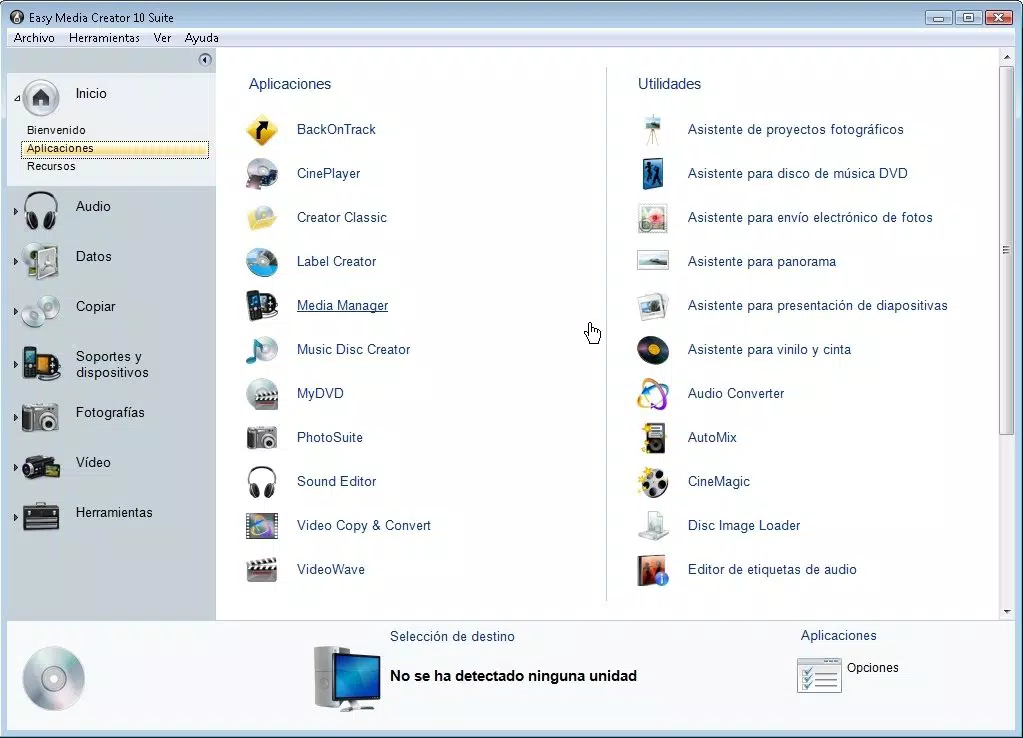Open the Copiar discs sidebar icon
Screen dimensions: 1023x738
click(x=40, y=311)
